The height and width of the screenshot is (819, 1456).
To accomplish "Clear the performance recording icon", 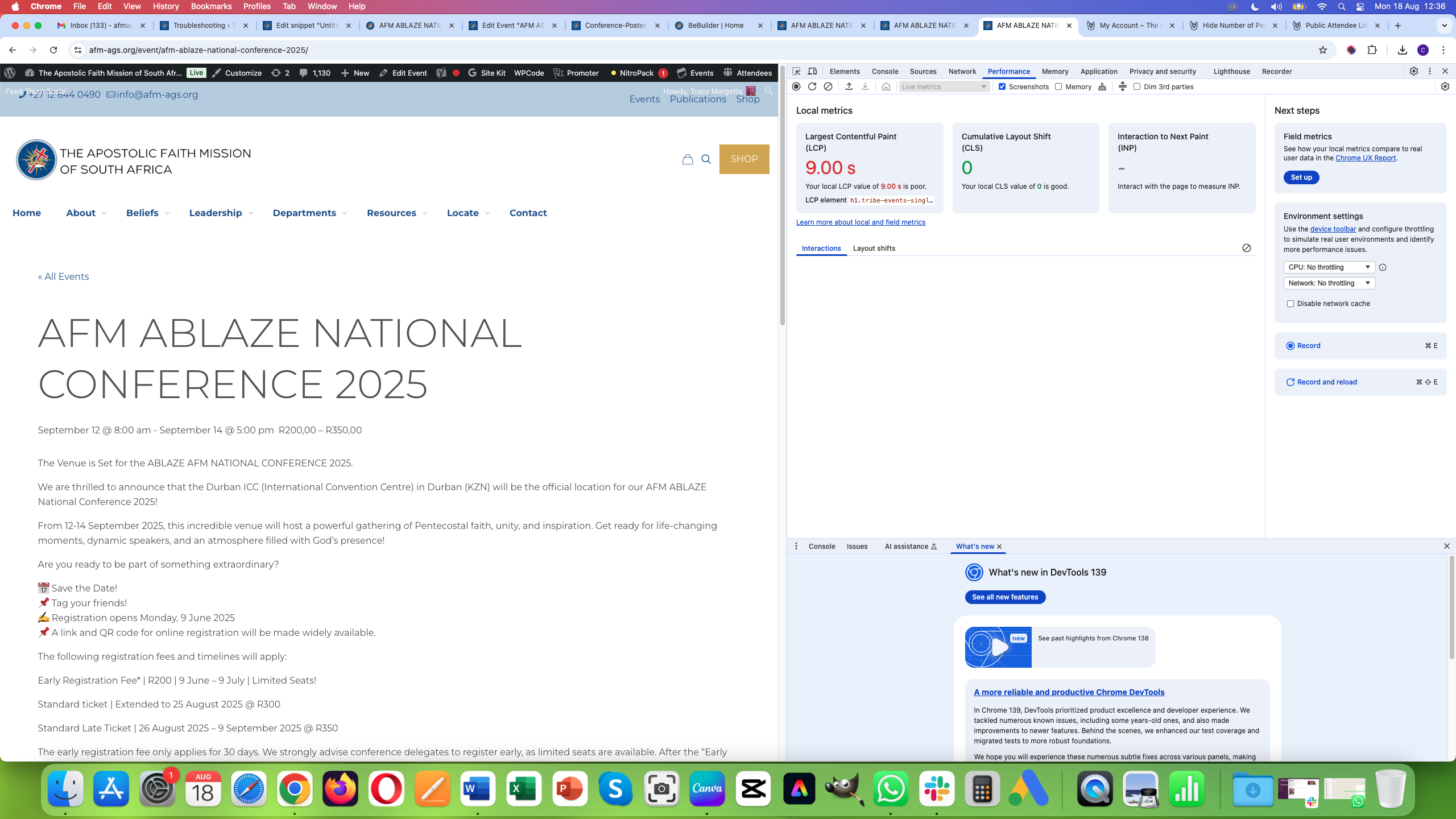I will [x=828, y=86].
